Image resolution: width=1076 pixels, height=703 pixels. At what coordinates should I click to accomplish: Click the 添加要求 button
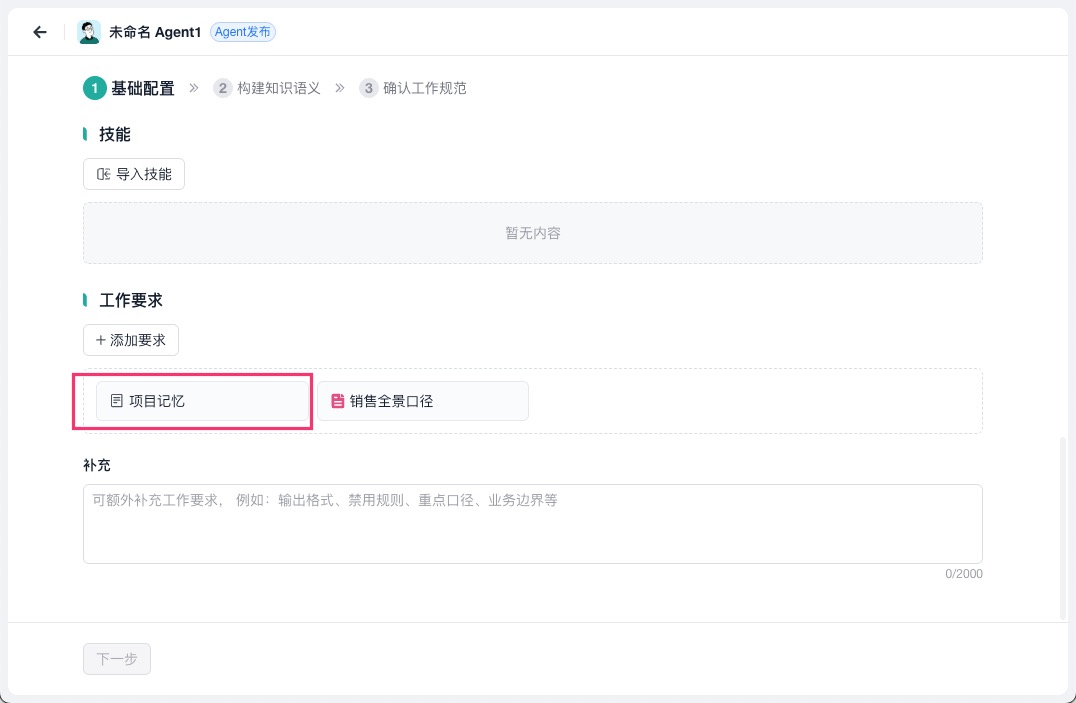point(131,341)
